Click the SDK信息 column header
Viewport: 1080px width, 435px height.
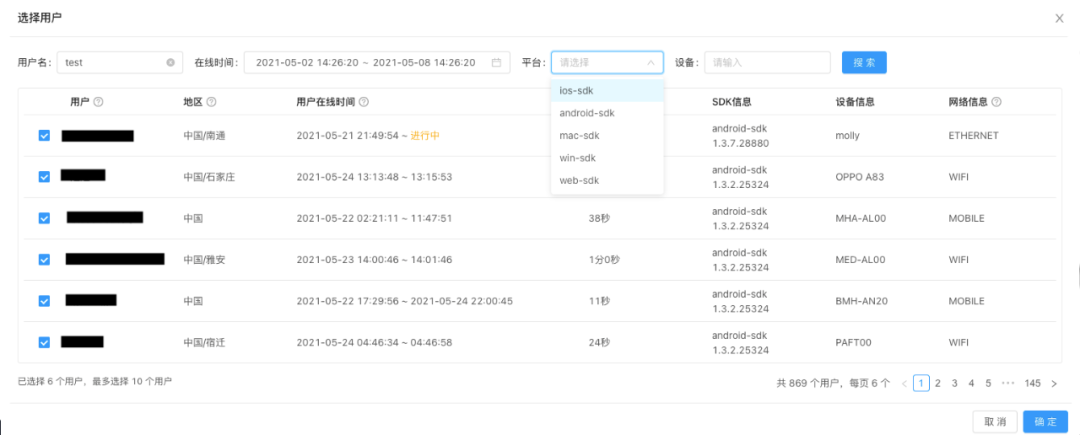coord(731,102)
